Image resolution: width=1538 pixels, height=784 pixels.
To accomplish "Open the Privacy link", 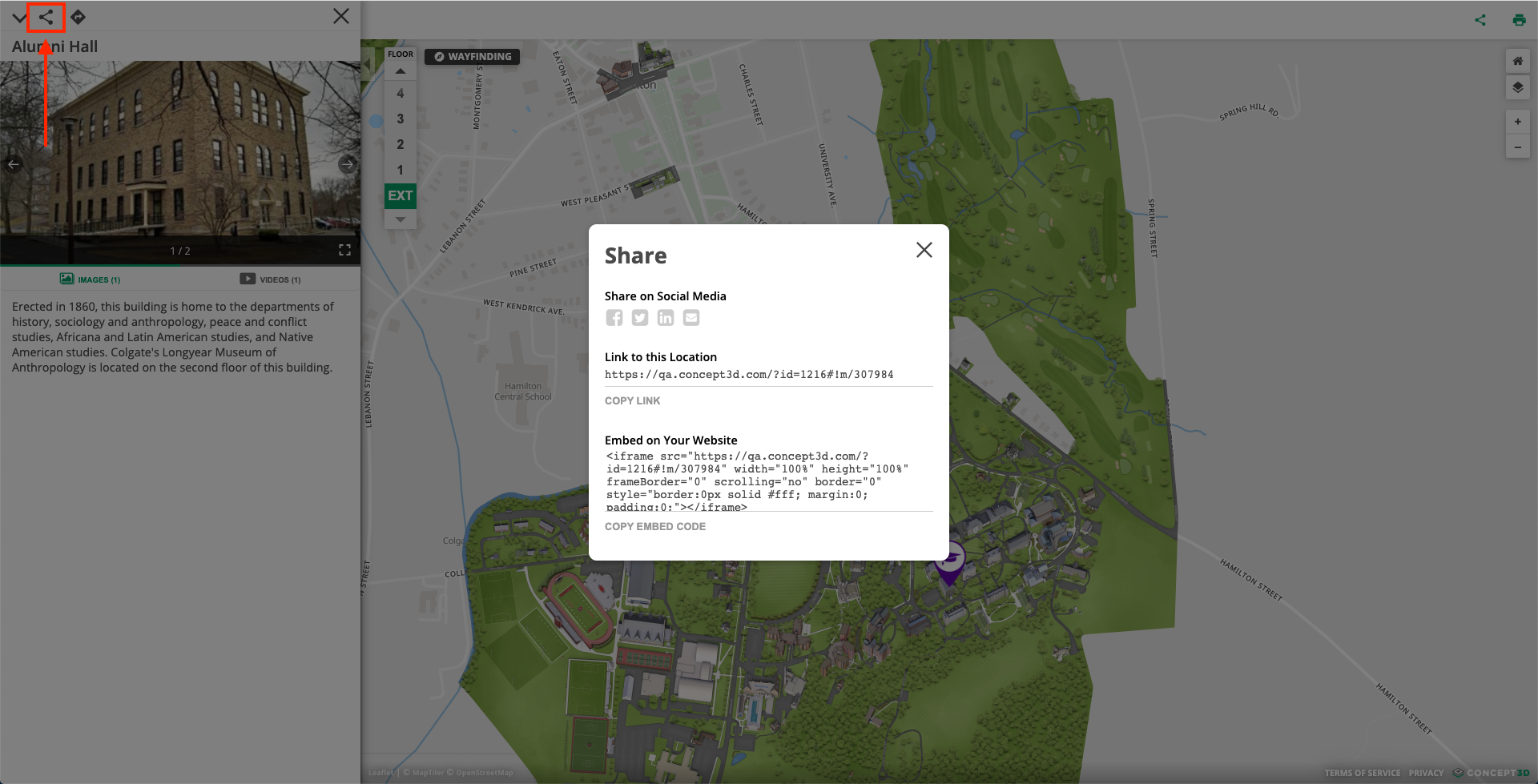I will (1426, 773).
